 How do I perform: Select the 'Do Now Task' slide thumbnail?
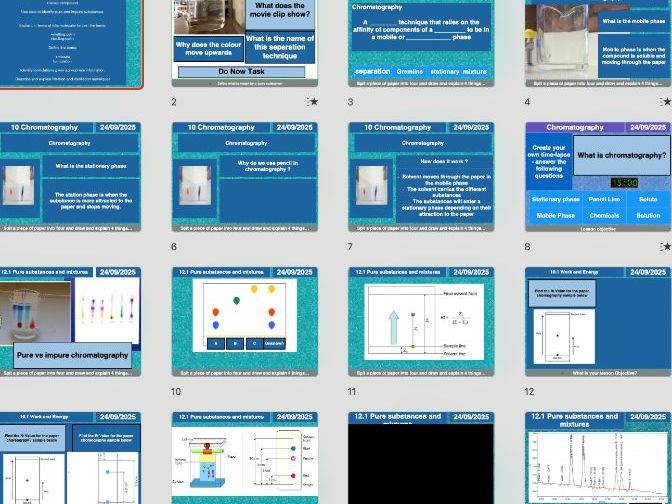tap(245, 43)
